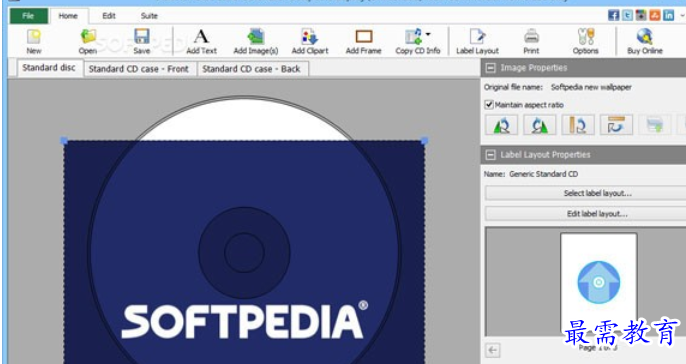Click the top-left blue selection handle
This screenshot has height=364, width=686.
[x=64, y=141]
